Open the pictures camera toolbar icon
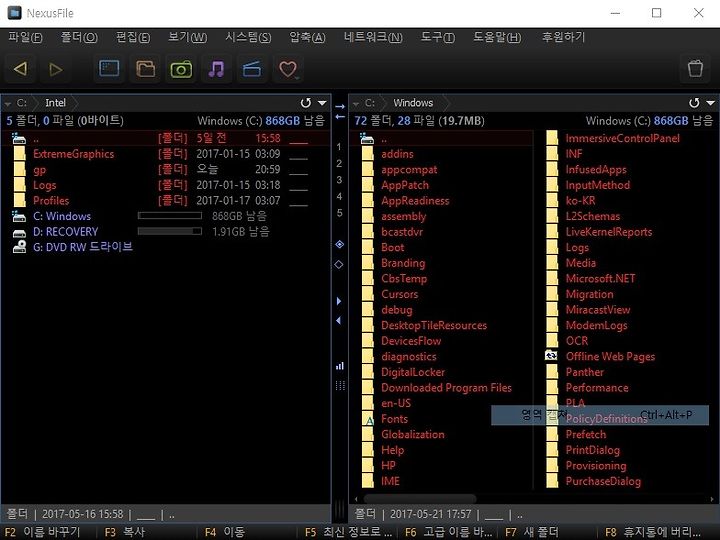This screenshot has width=720, height=540. [181, 69]
